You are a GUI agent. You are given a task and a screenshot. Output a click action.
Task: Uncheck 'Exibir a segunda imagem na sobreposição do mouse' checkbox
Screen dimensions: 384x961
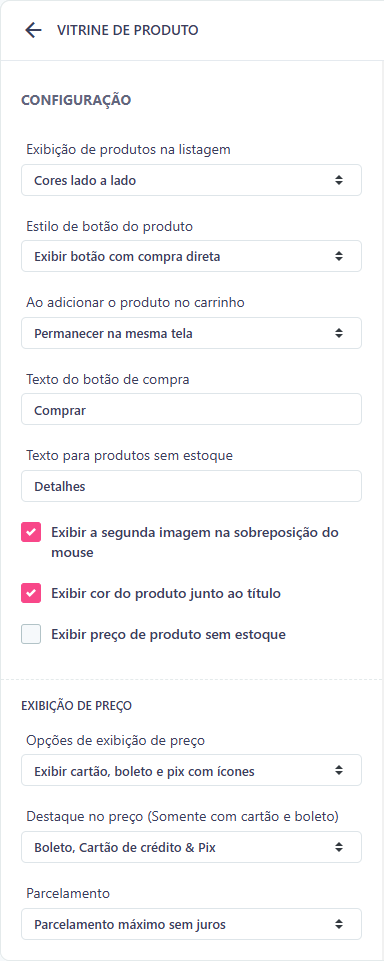pyautogui.click(x=31, y=532)
